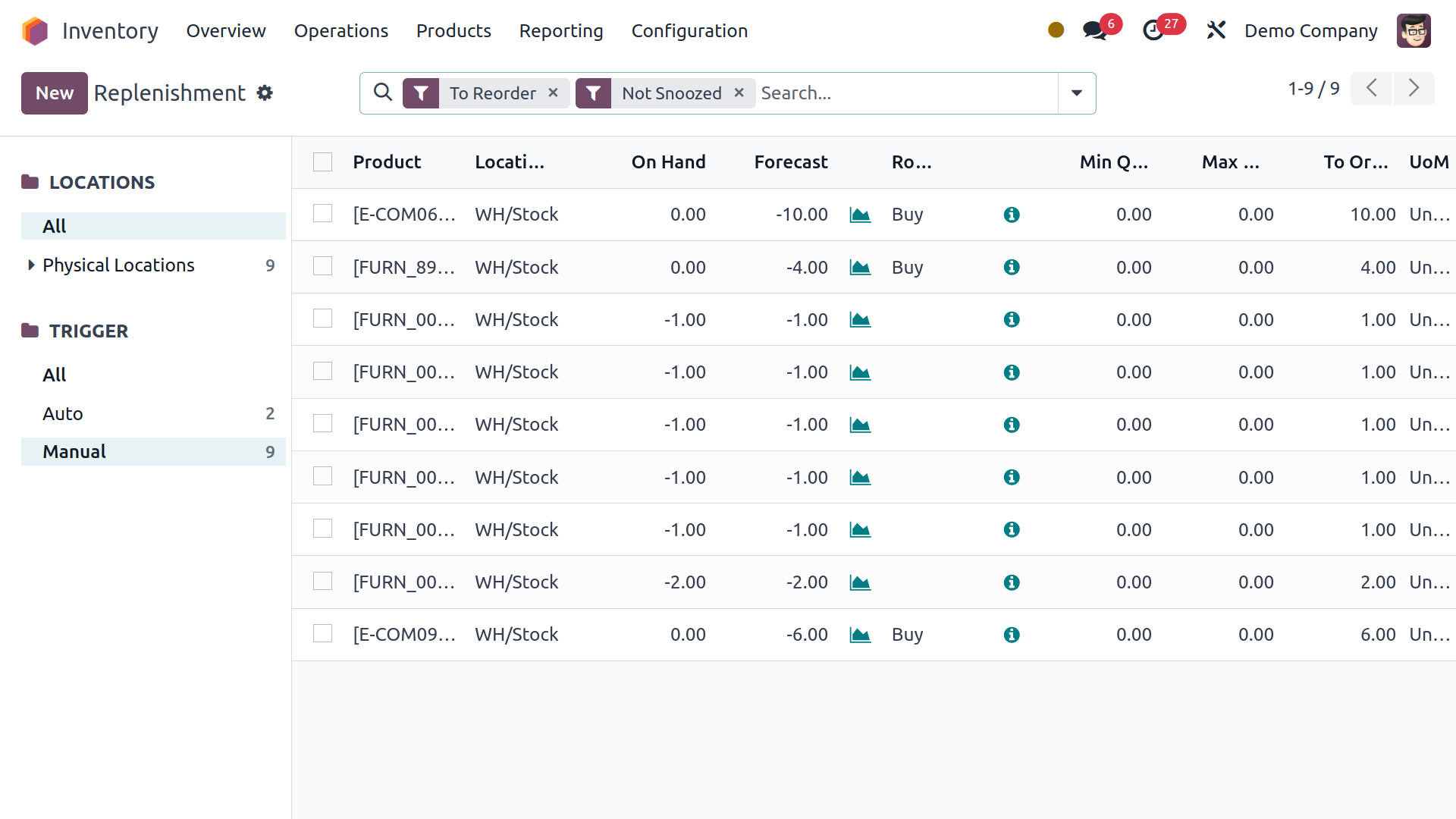Open the user avatar menu
The image size is (1456, 819).
tap(1413, 30)
